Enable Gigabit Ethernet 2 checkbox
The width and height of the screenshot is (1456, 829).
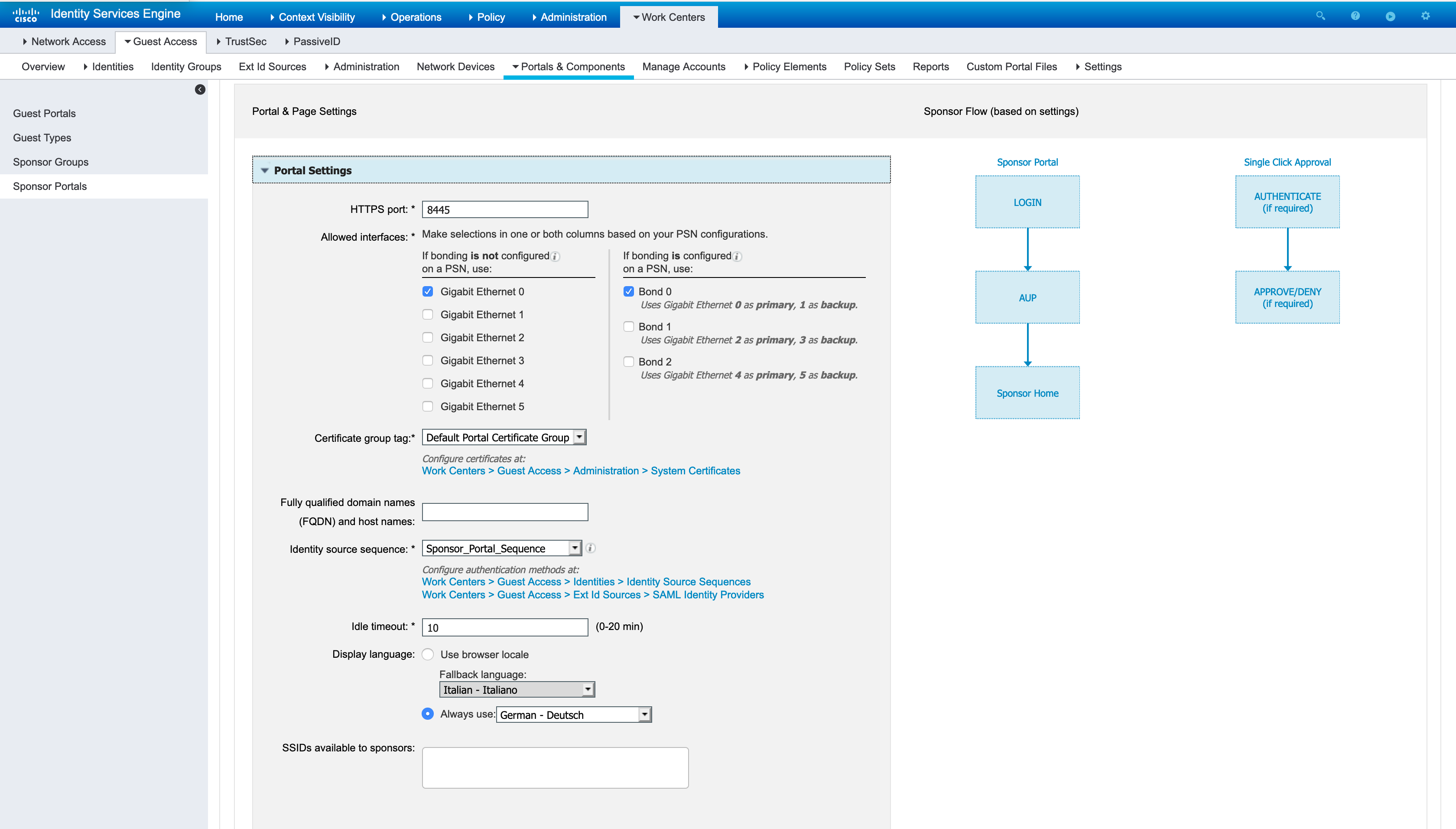(x=428, y=338)
